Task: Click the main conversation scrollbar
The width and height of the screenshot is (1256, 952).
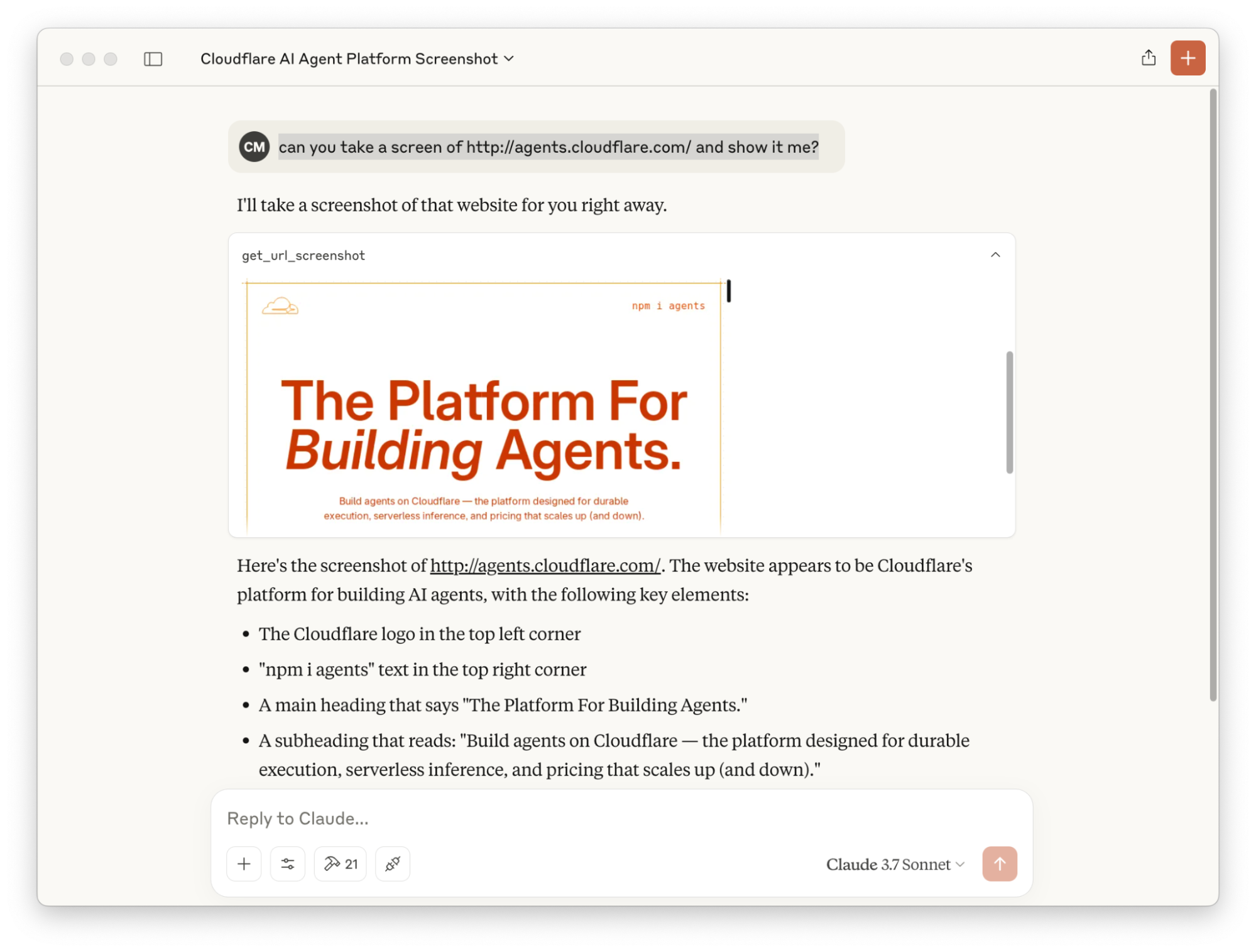Action: point(1213,396)
